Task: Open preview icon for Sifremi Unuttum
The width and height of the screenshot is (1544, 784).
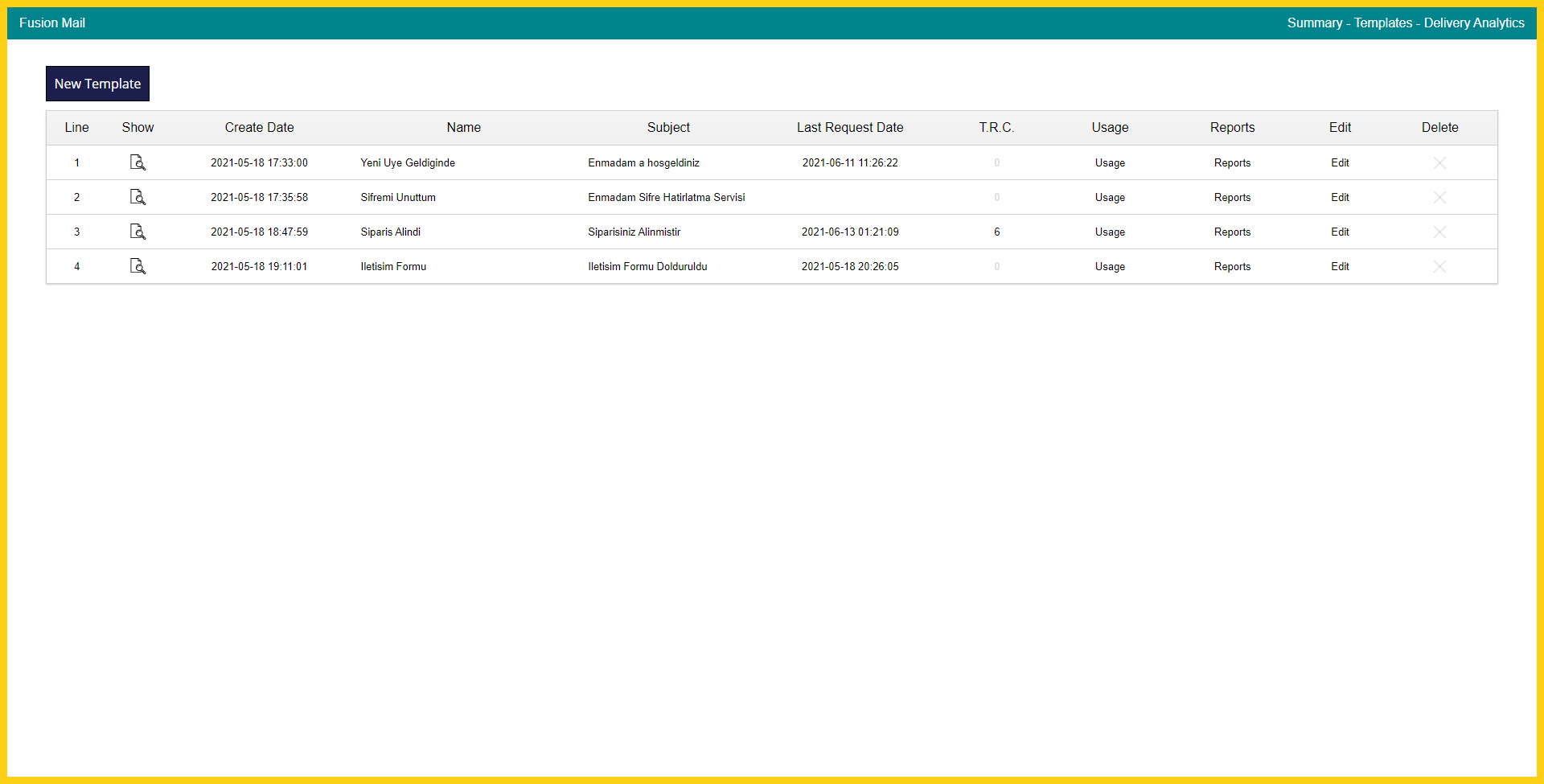Action: coord(138,197)
